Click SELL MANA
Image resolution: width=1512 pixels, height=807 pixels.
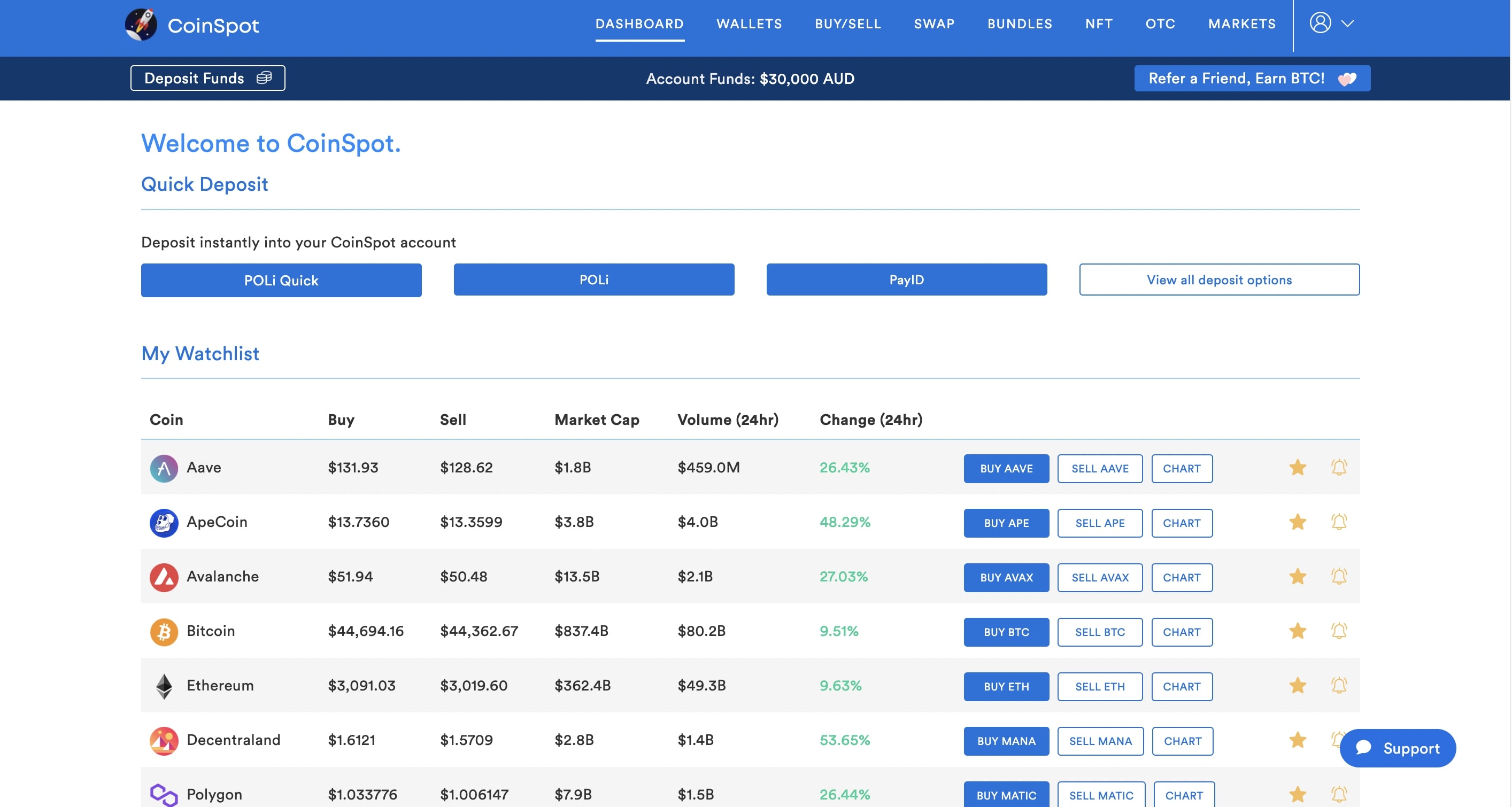point(1100,741)
